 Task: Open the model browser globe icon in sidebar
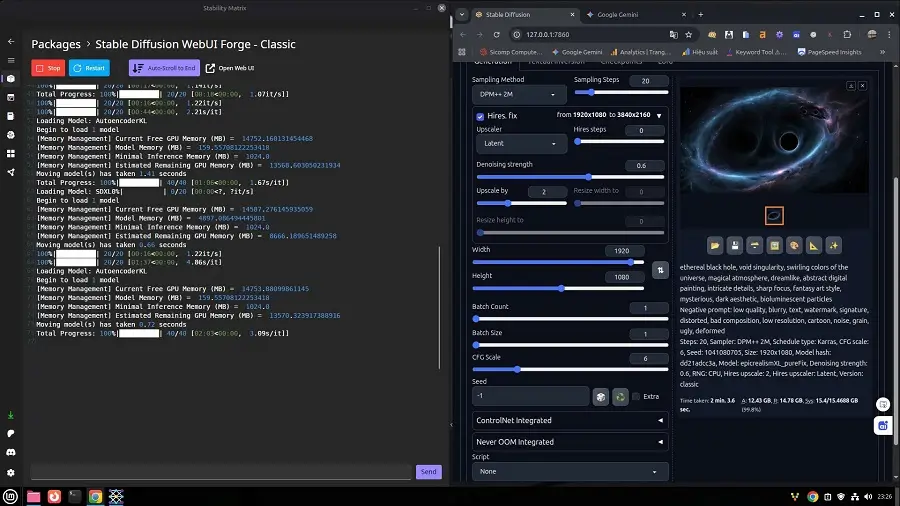tap(11, 135)
